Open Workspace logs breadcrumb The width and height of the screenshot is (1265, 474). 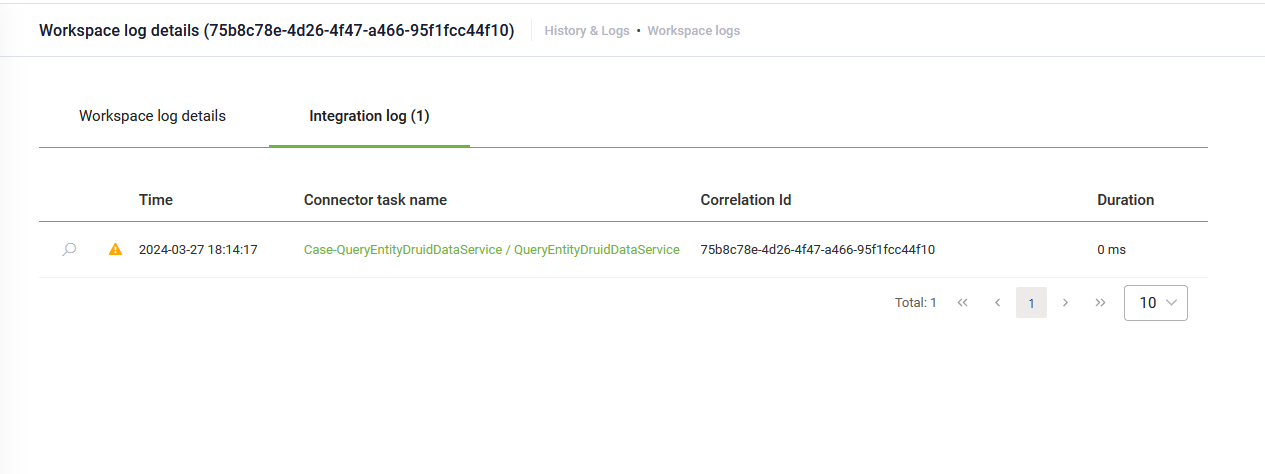[694, 31]
